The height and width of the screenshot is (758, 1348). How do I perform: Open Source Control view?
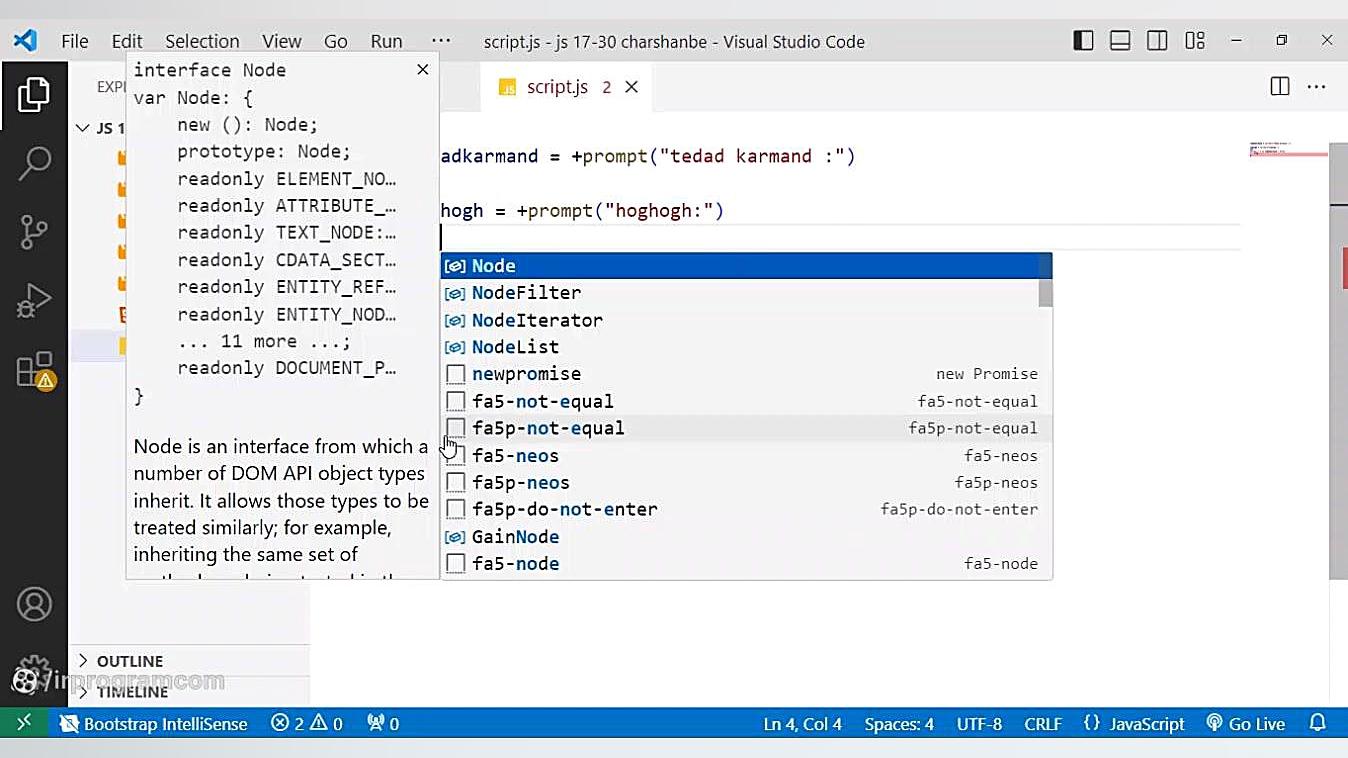[x=34, y=231]
